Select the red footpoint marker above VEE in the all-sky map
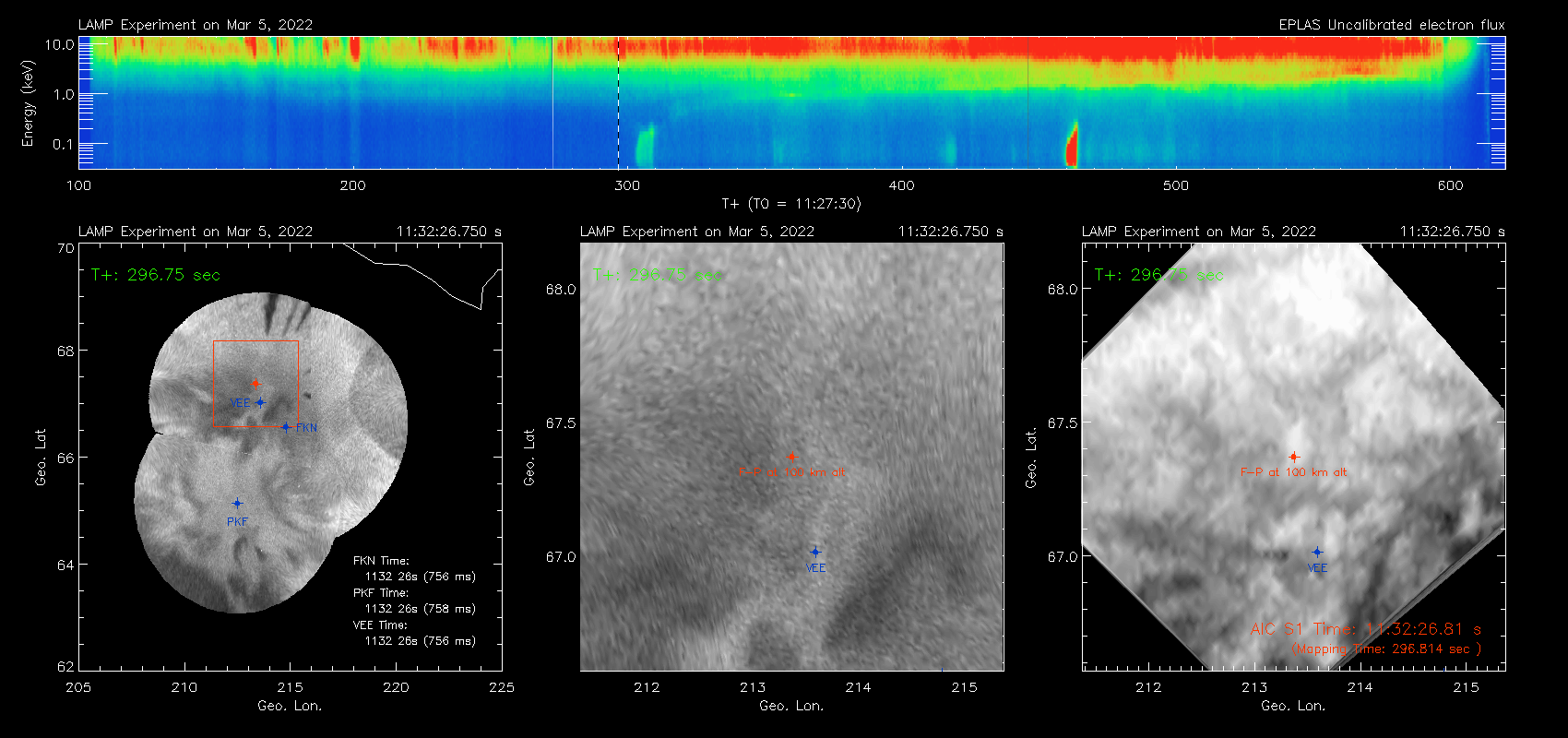The width and height of the screenshot is (1568, 738). (x=255, y=384)
